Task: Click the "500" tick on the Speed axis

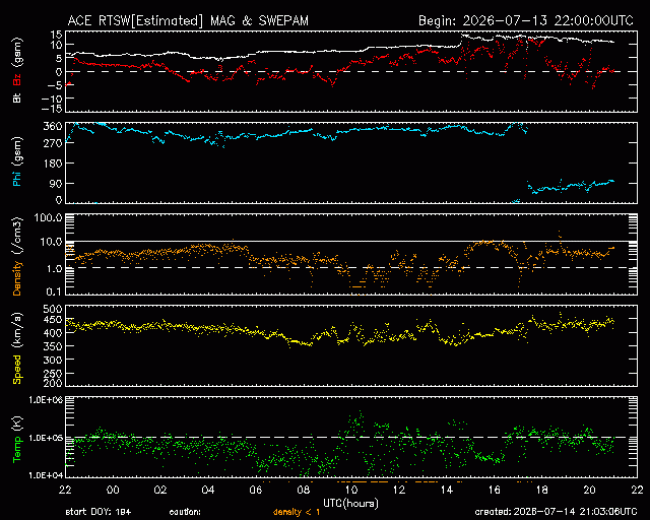Action: [53, 309]
